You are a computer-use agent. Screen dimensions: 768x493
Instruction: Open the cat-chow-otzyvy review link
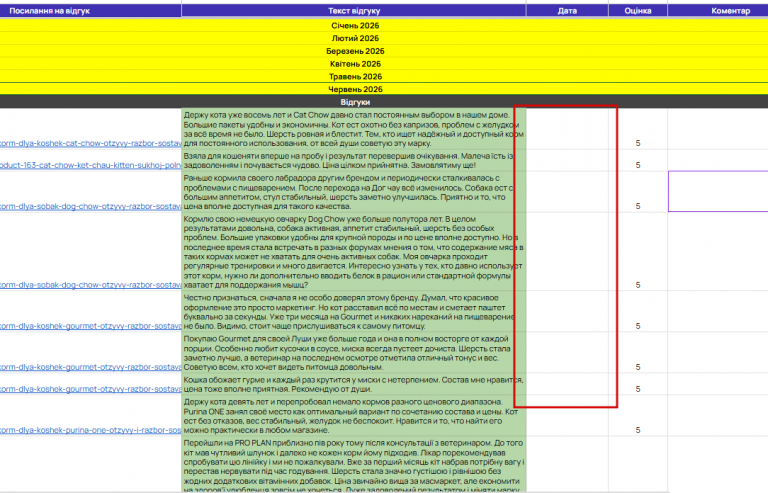(91, 143)
